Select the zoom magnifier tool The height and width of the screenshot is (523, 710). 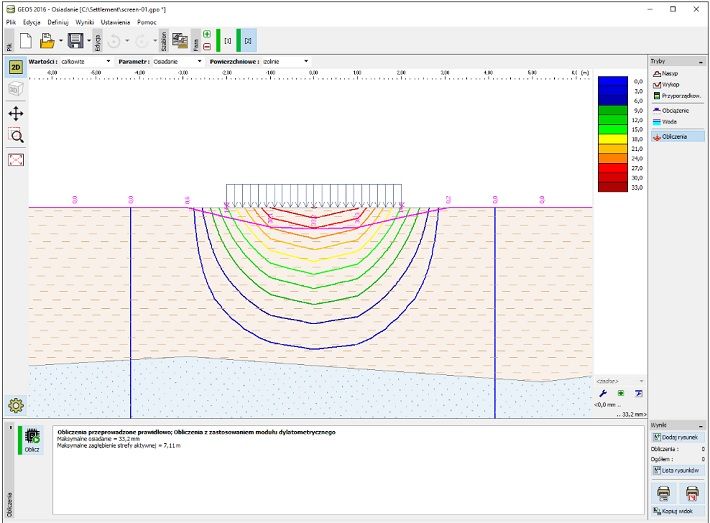(16, 136)
